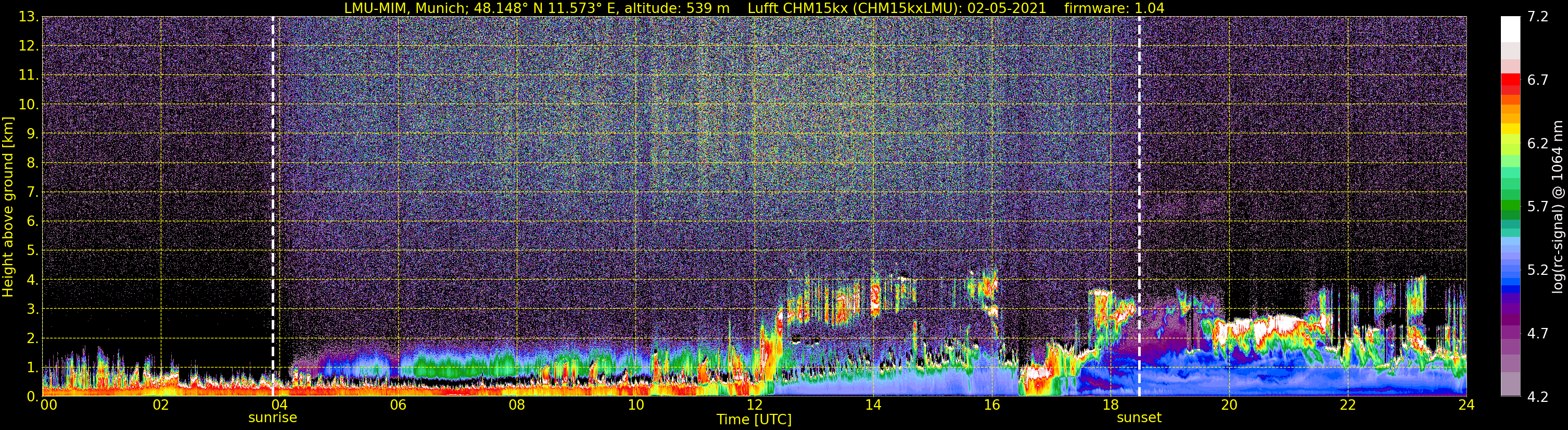Click the '4.' height tick label

point(32,280)
